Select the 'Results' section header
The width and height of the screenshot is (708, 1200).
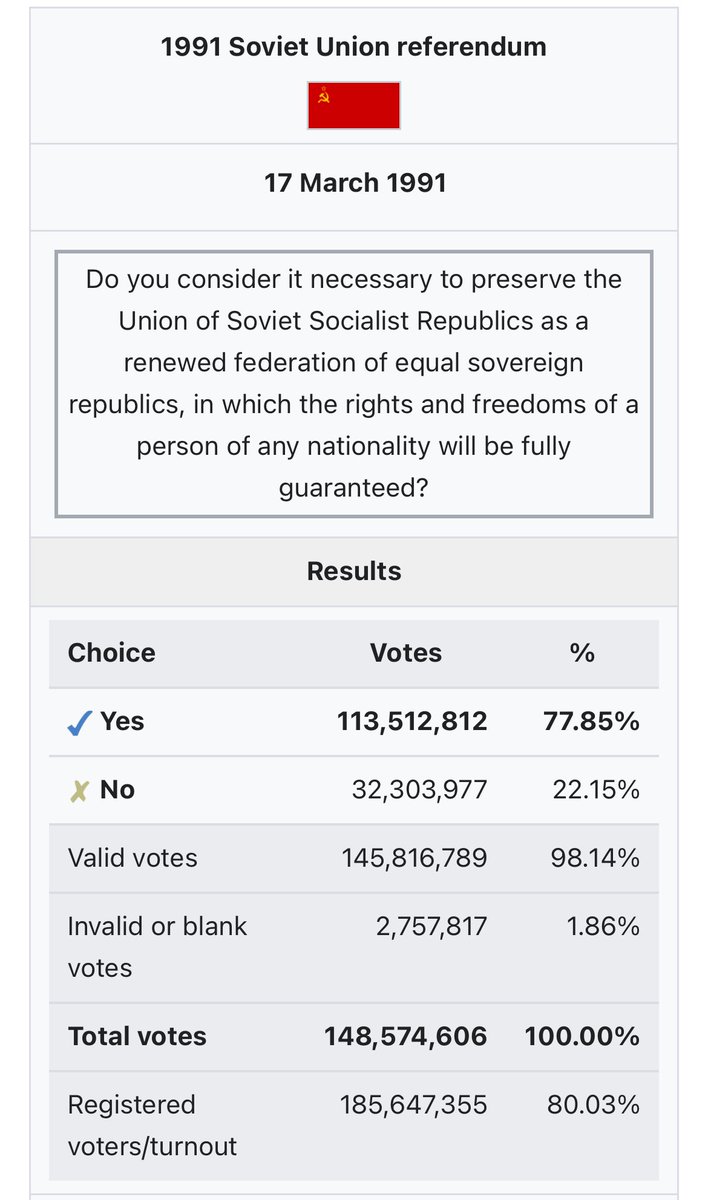[x=354, y=571]
